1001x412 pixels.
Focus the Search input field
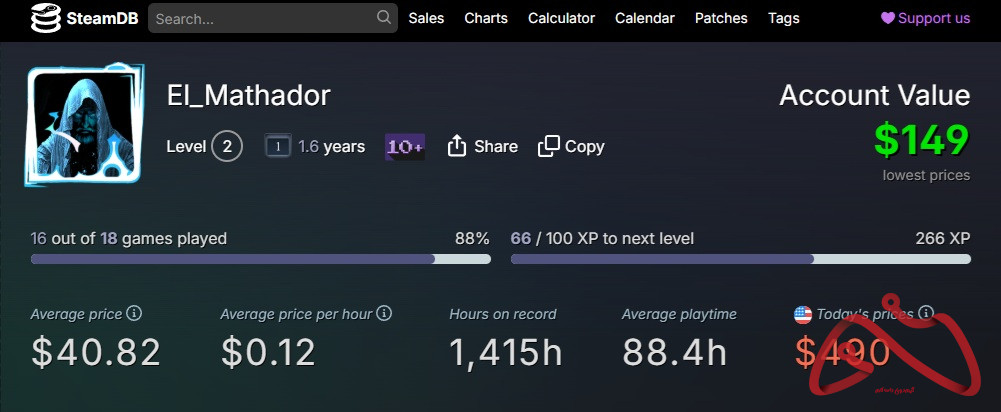click(x=273, y=18)
